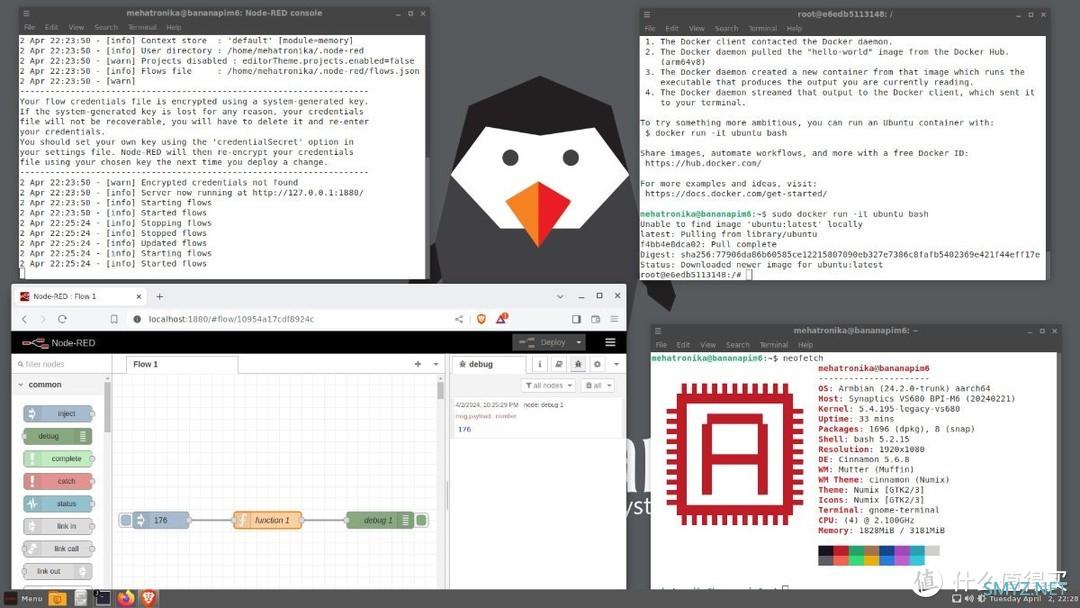The width and height of the screenshot is (1080, 608).
Task: Toggle Brave sidebar panel icon
Action: coord(577,319)
